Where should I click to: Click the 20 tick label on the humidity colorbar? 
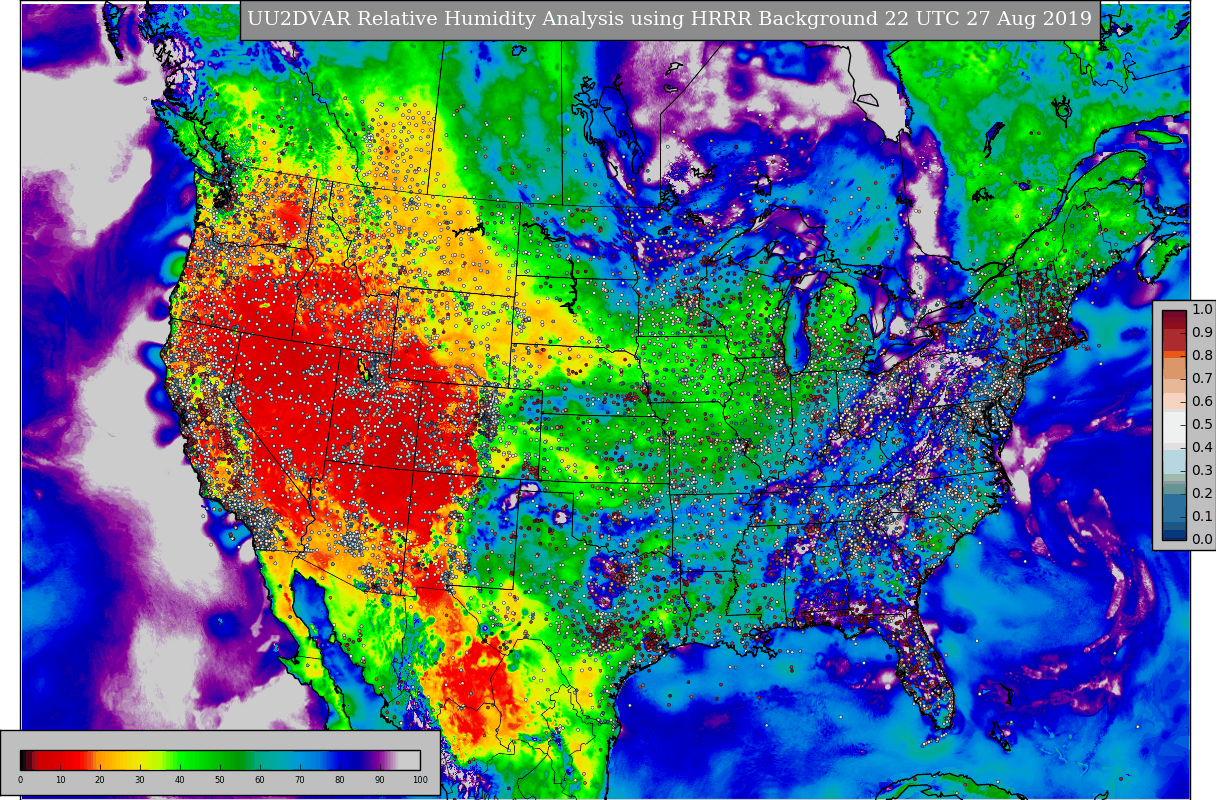(x=100, y=780)
